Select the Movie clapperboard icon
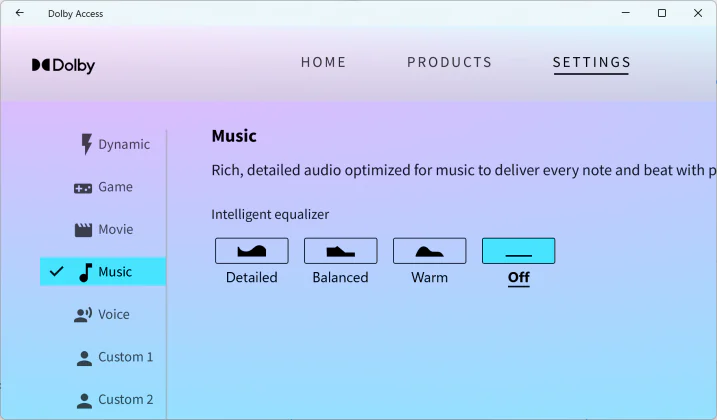Viewport: 717px width, 420px height. 83,230
